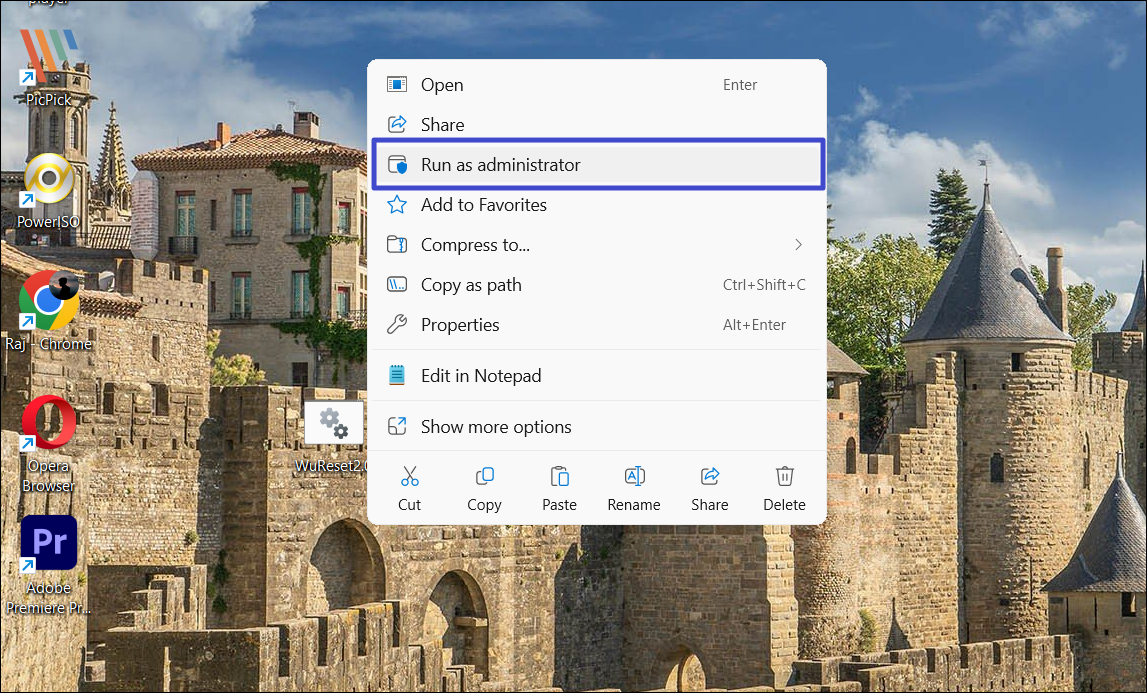Click the Paste clipboard icon
1147x693 pixels.
pos(559,476)
